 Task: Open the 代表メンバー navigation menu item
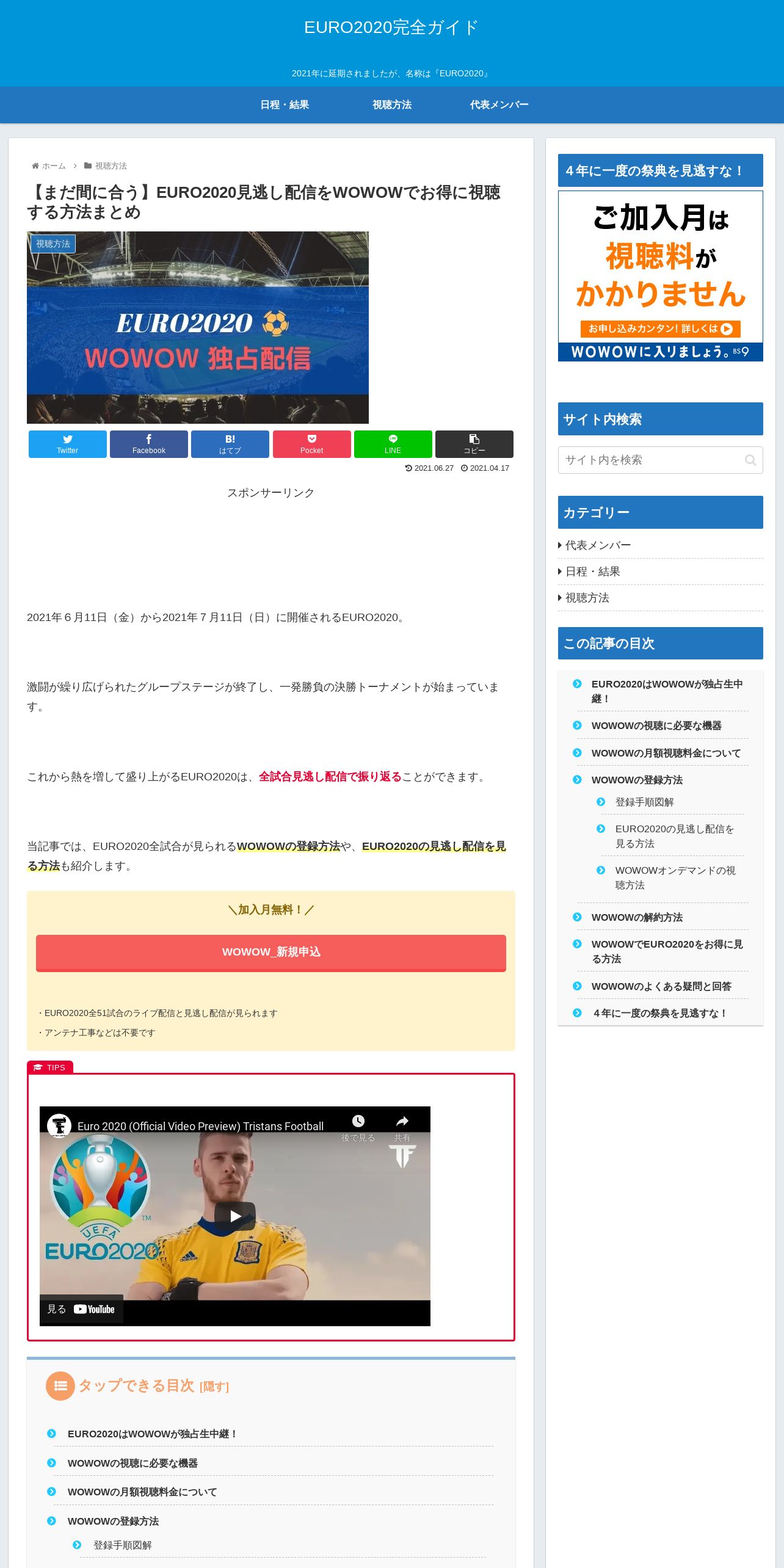[499, 105]
